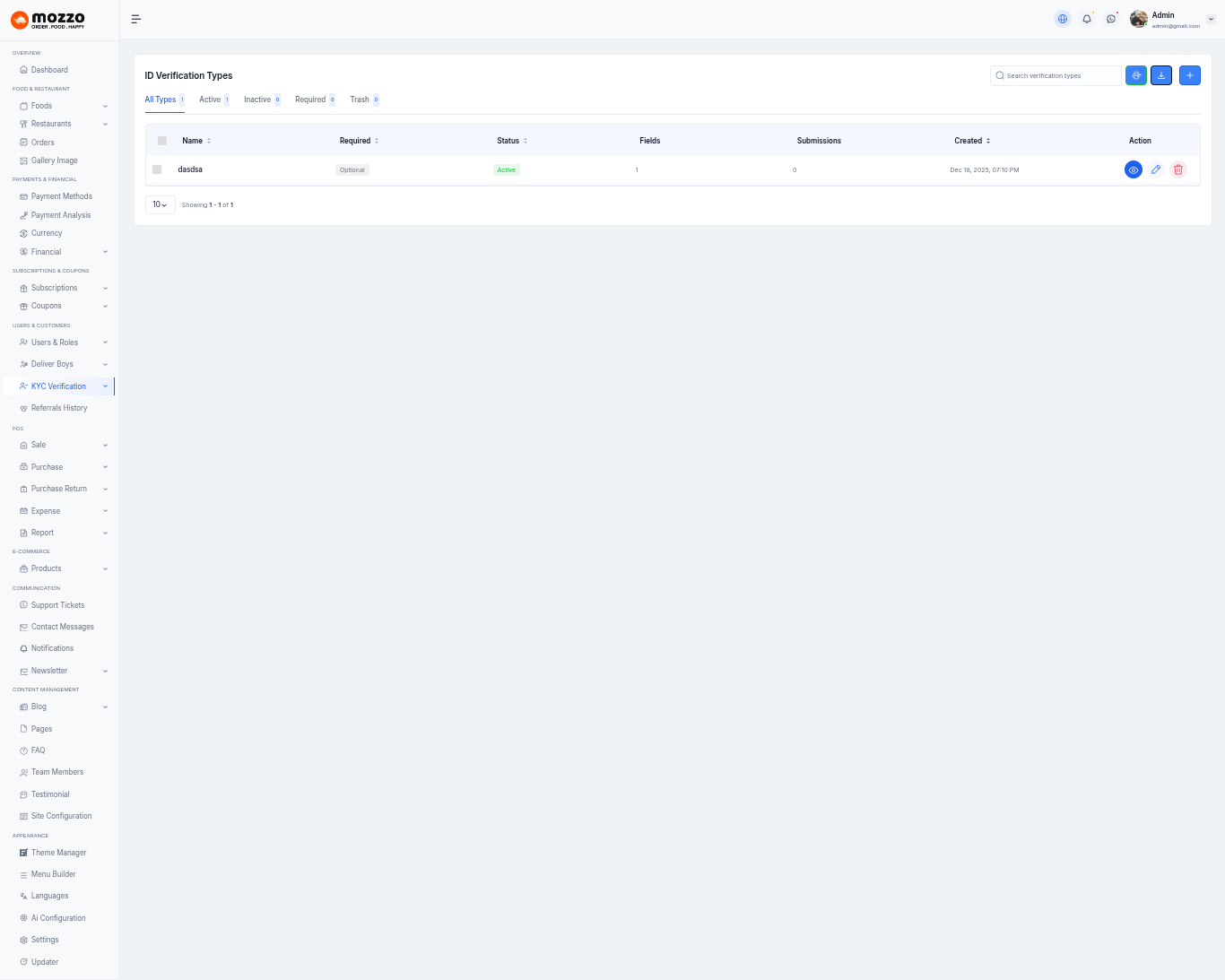This screenshot has width=1225, height=980.
Task: Click the download export icon button
Action: (x=1161, y=75)
